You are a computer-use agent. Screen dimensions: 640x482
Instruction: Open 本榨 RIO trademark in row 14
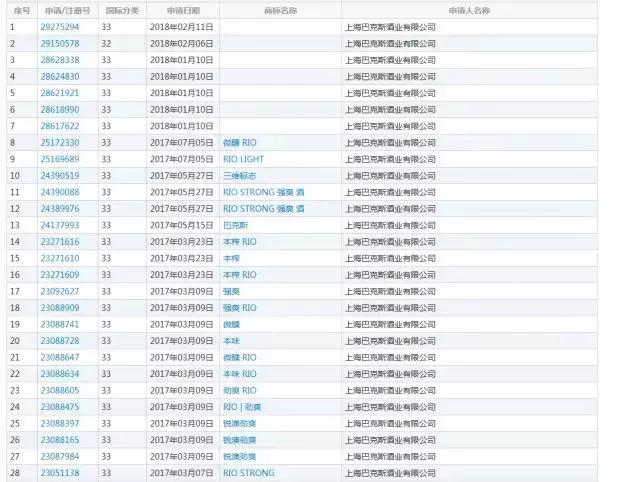(240, 242)
